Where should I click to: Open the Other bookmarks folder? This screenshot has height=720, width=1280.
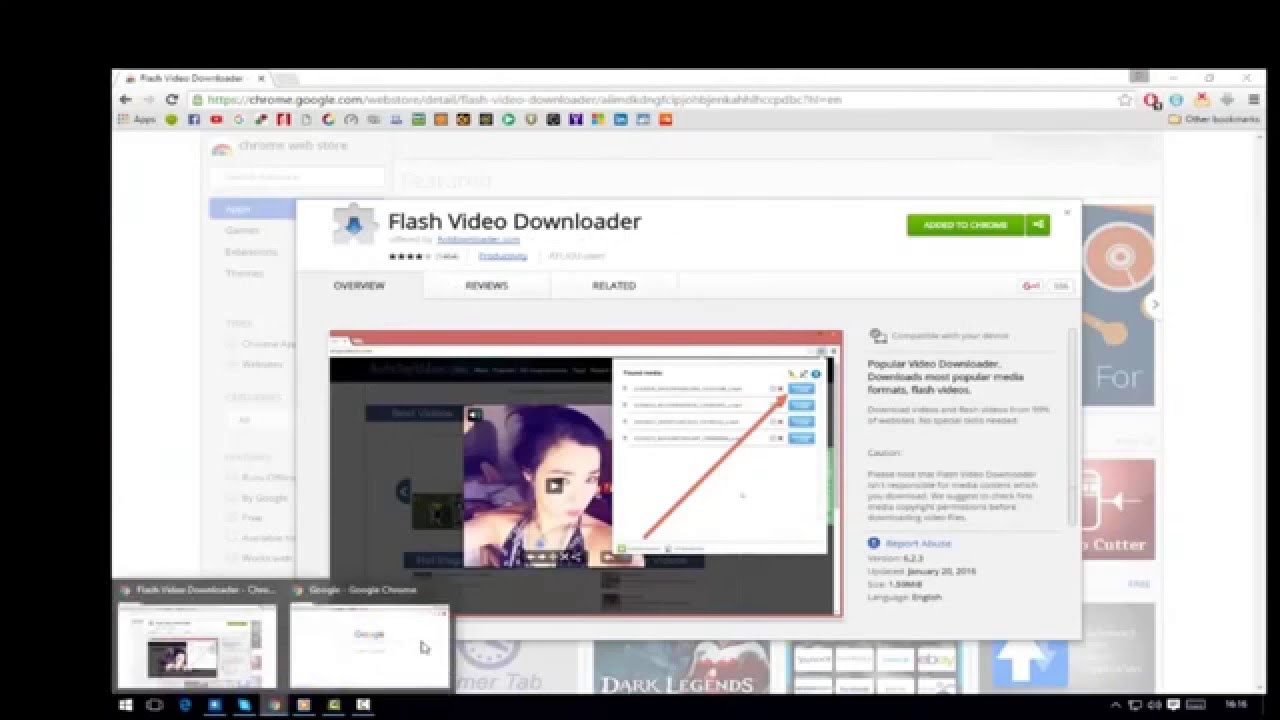point(1213,119)
